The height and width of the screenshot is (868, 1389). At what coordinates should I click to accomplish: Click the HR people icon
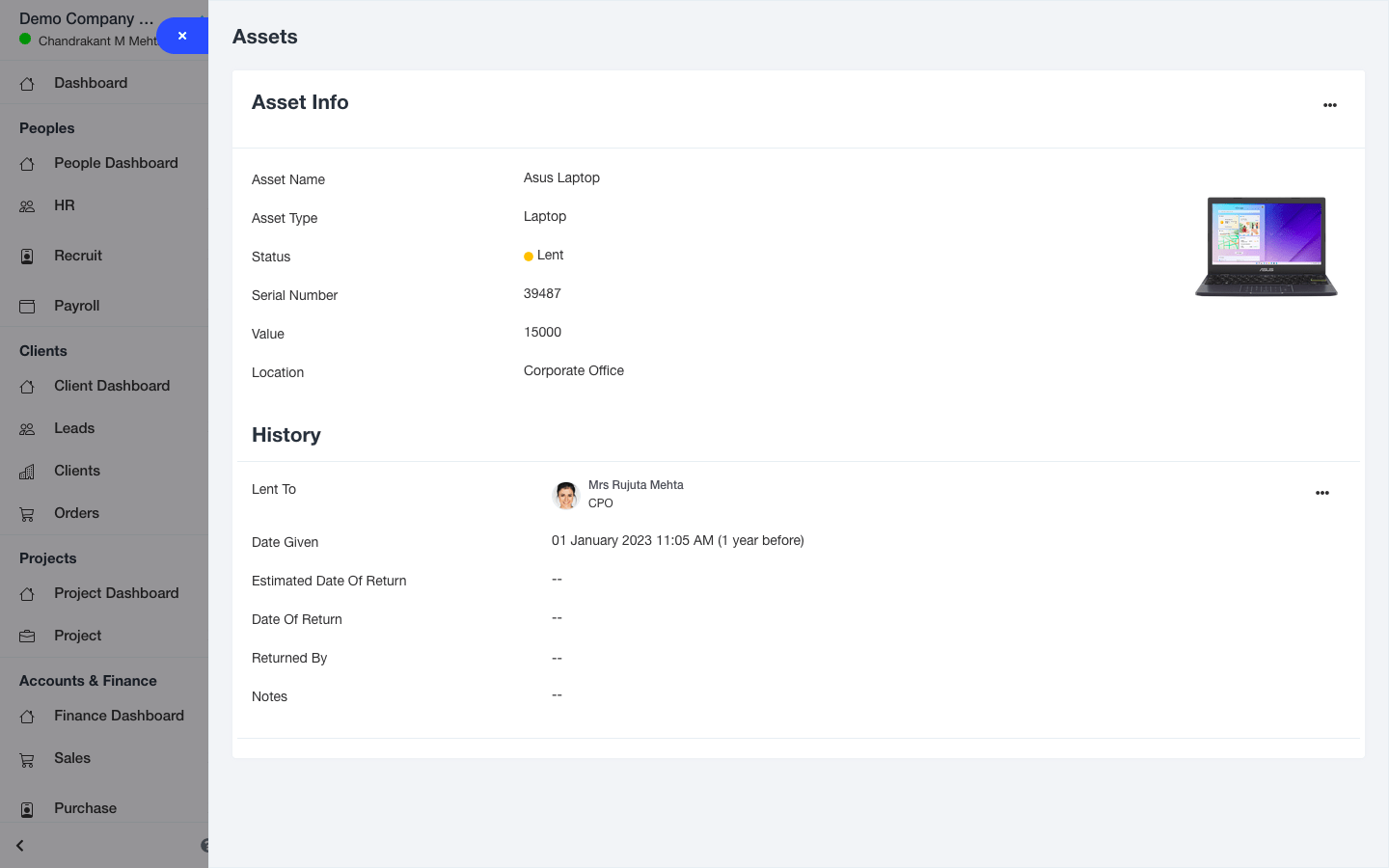tap(27, 206)
